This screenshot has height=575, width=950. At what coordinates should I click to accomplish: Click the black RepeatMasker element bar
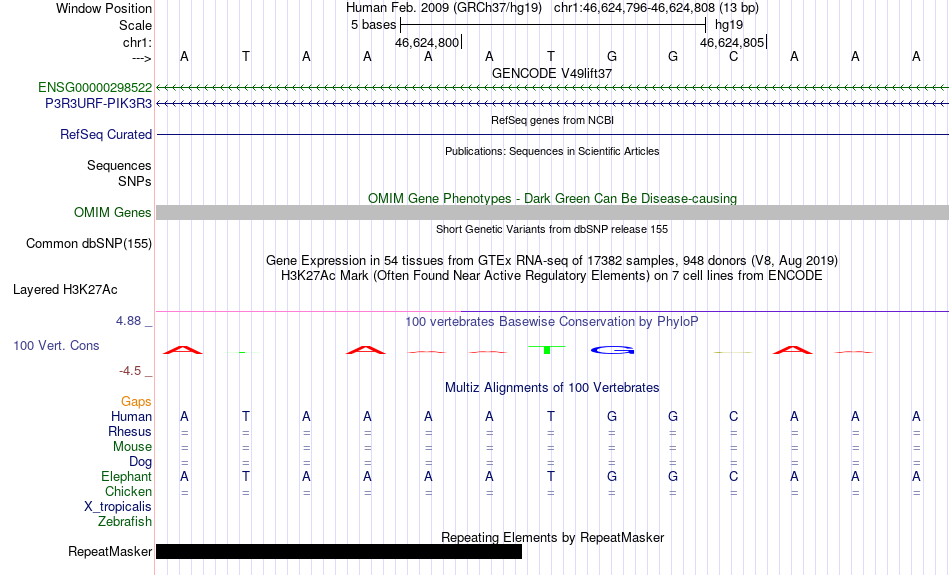coord(339,551)
